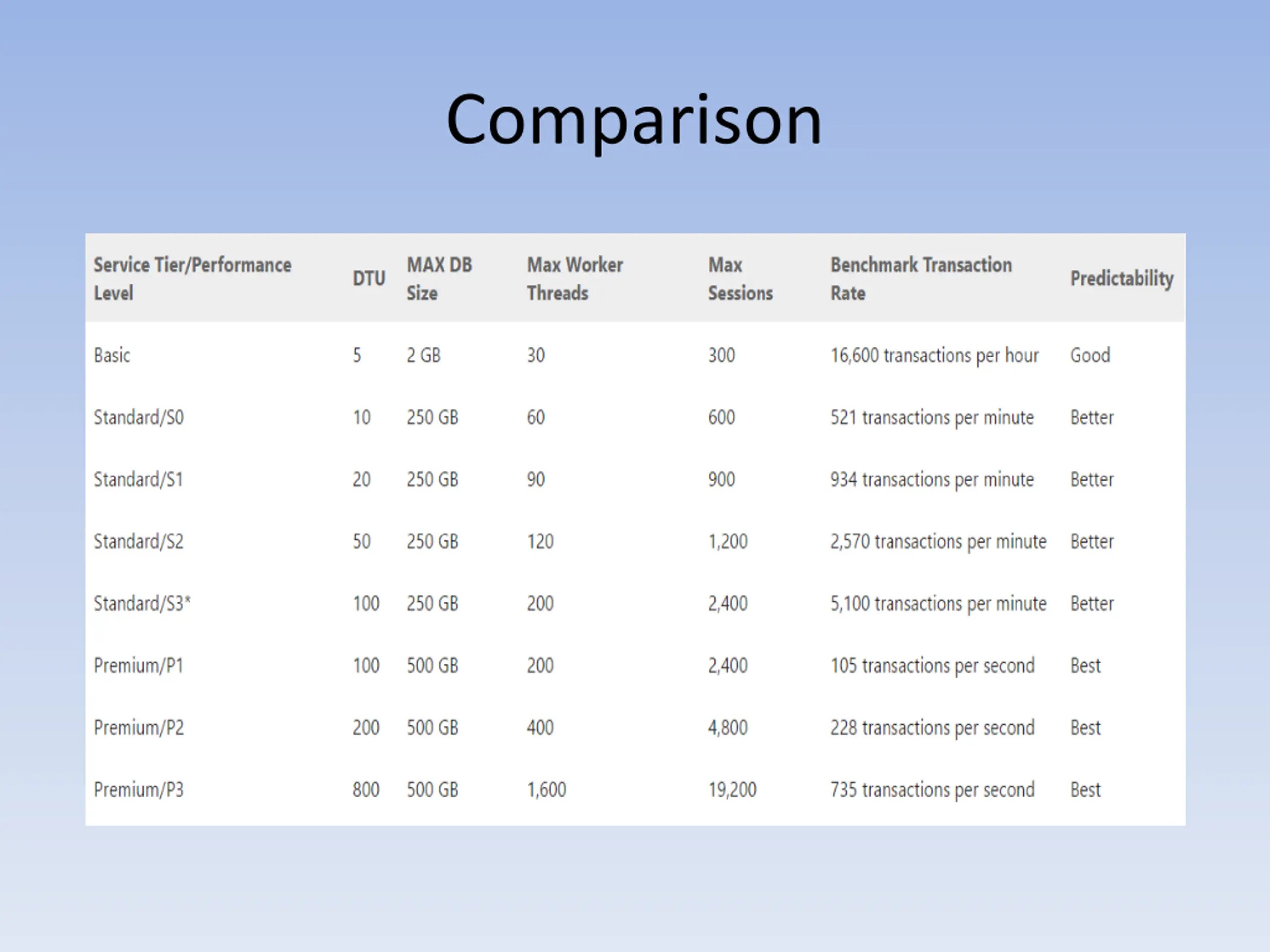Select the '120' worker threads cell

(540, 541)
